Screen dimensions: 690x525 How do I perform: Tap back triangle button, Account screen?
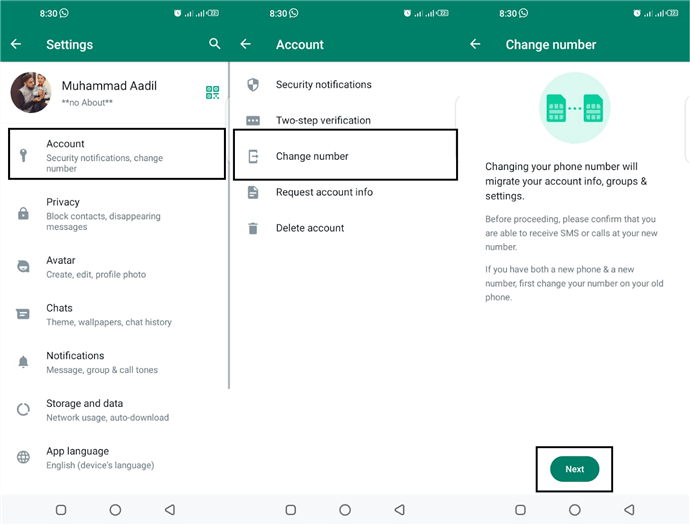(x=400, y=510)
